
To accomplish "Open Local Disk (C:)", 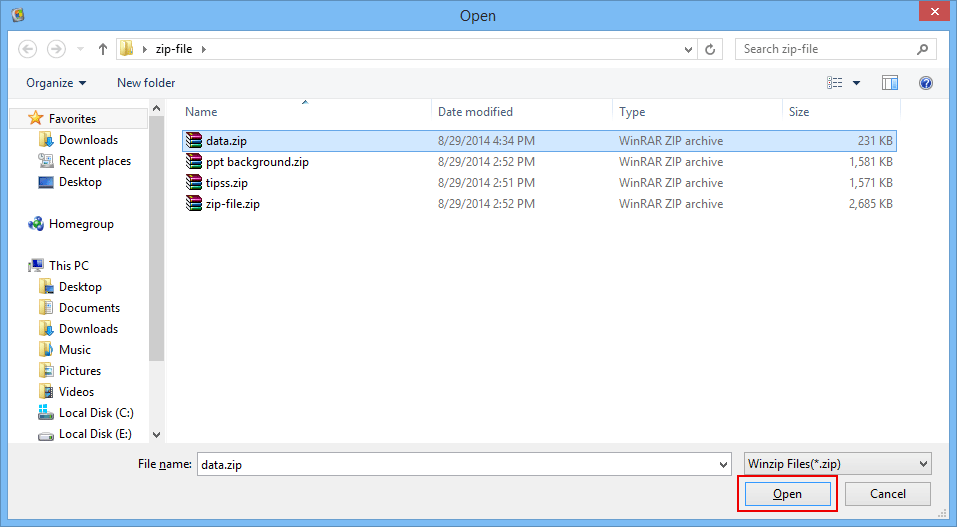I will 96,413.
